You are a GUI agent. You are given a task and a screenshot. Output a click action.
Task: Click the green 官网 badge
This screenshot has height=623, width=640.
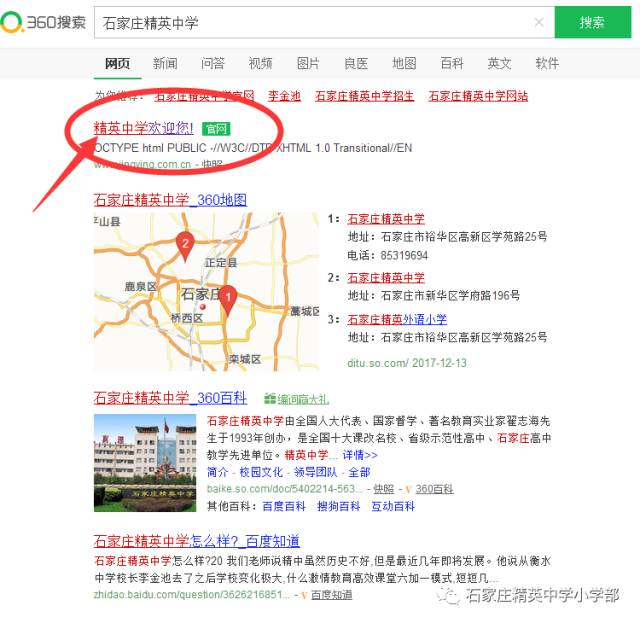click(x=216, y=129)
